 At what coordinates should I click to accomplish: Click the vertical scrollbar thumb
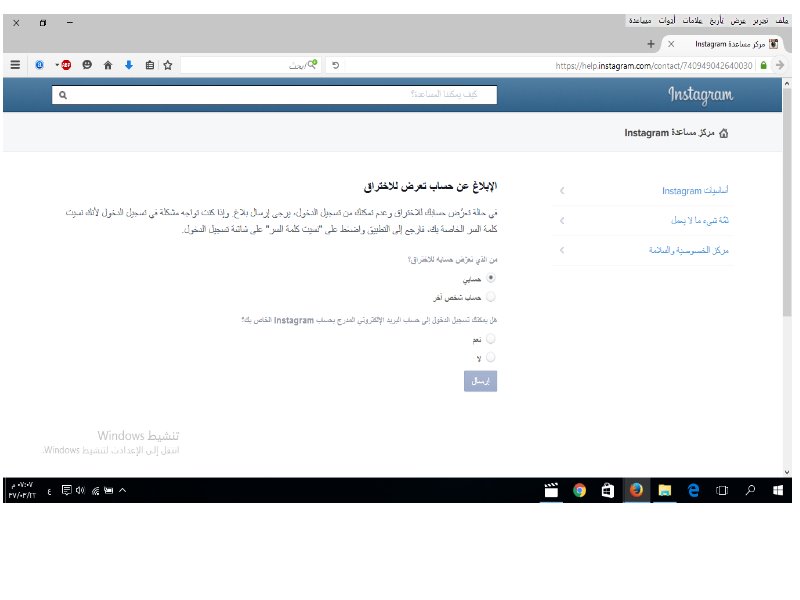click(787, 203)
